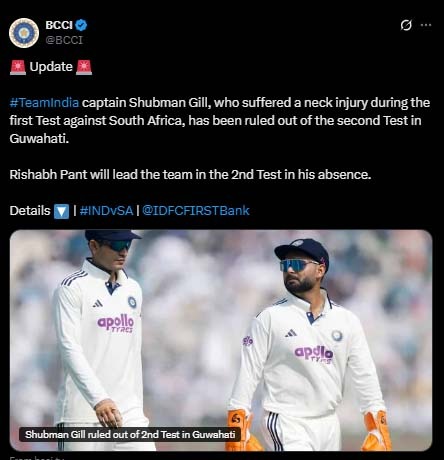Click the down-arrow emoji next to Details
The image size is (444, 460).
pos(61,211)
